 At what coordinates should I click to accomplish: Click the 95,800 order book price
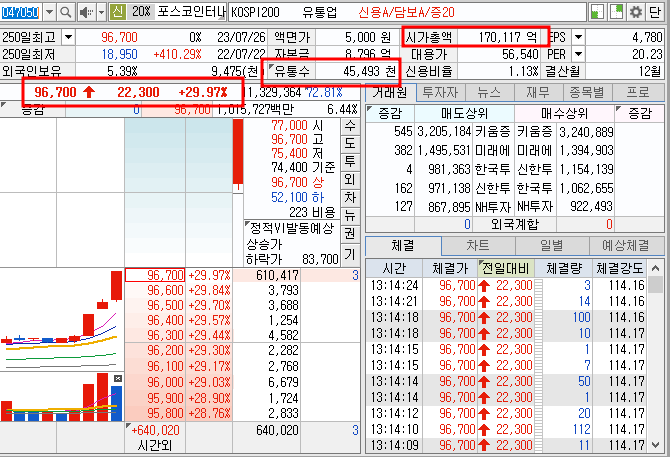[x=165, y=413]
